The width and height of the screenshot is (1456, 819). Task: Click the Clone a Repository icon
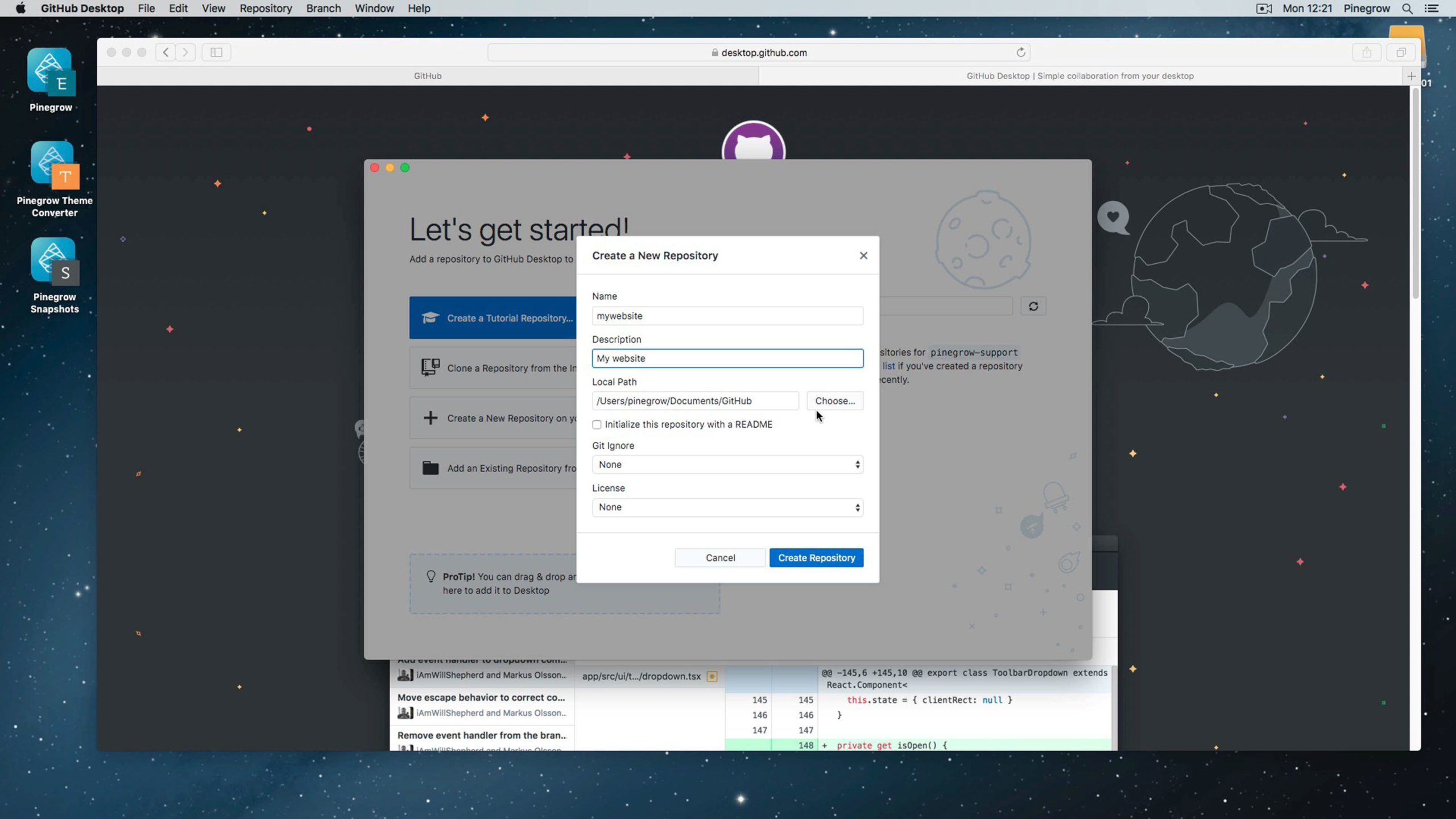tap(431, 367)
